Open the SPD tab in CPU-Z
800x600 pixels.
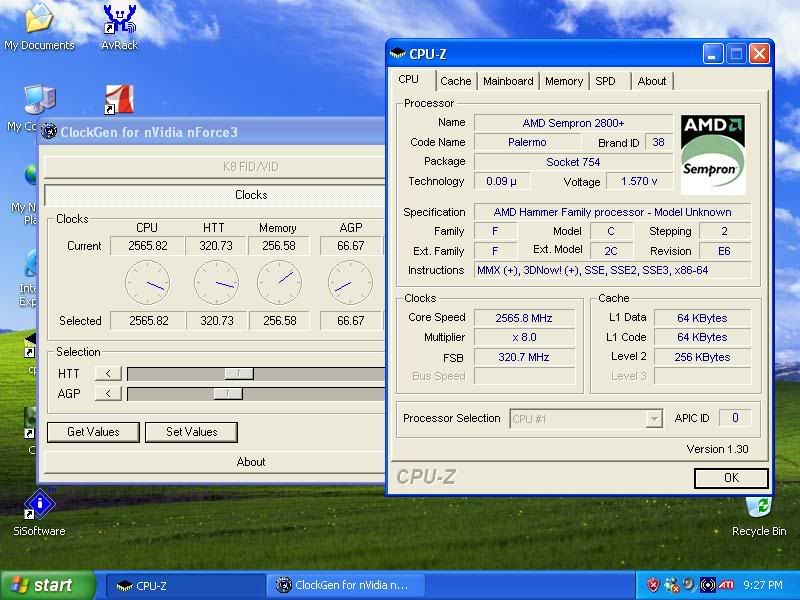(x=608, y=81)
